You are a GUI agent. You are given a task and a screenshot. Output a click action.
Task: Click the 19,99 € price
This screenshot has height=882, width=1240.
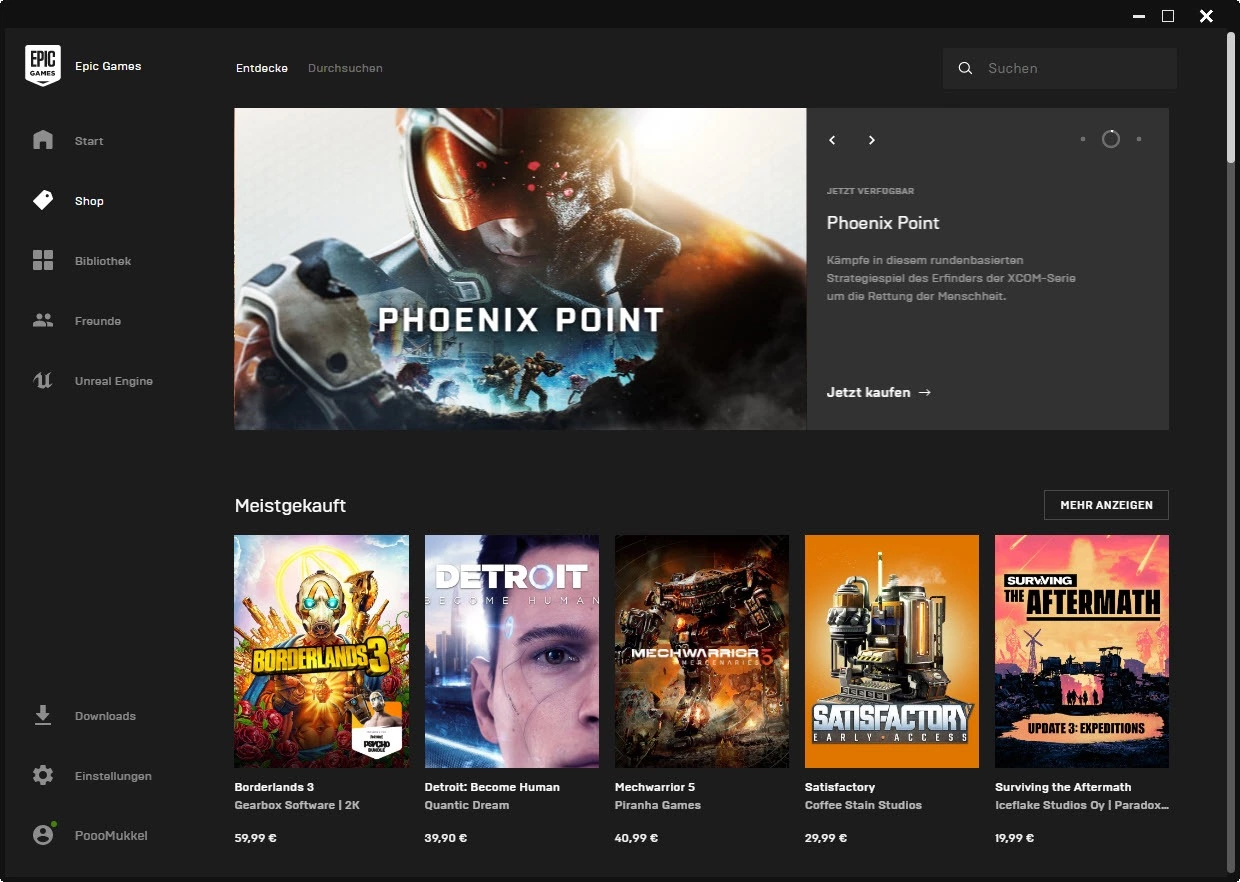(1015, 838)
